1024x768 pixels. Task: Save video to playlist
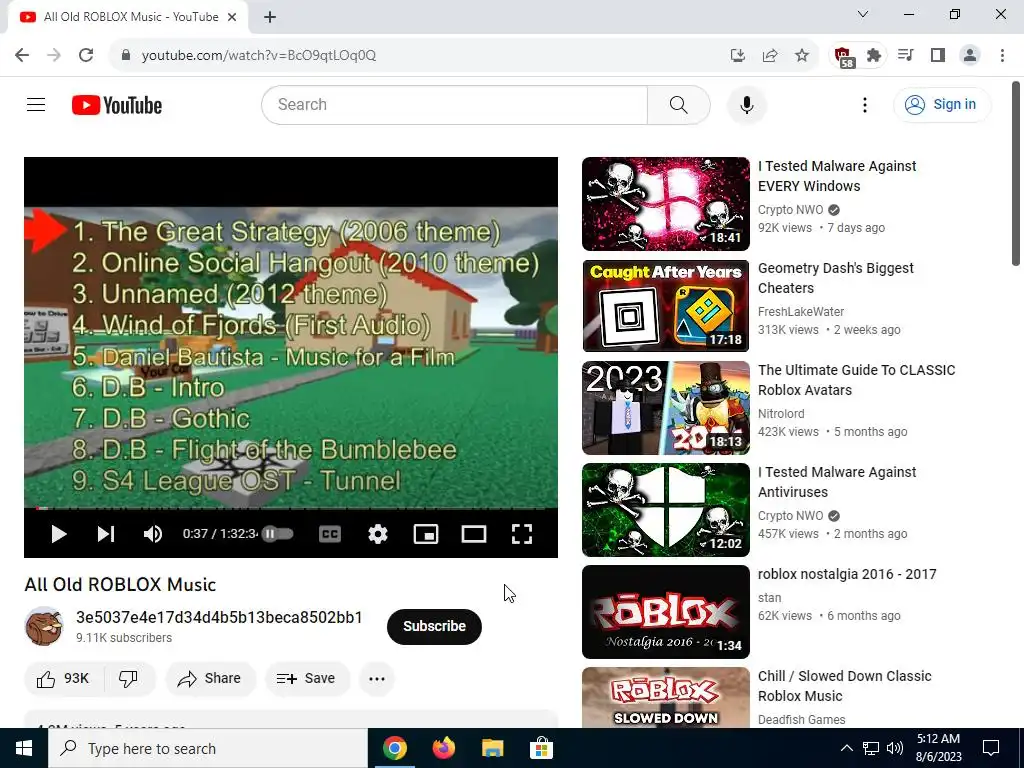307,679
